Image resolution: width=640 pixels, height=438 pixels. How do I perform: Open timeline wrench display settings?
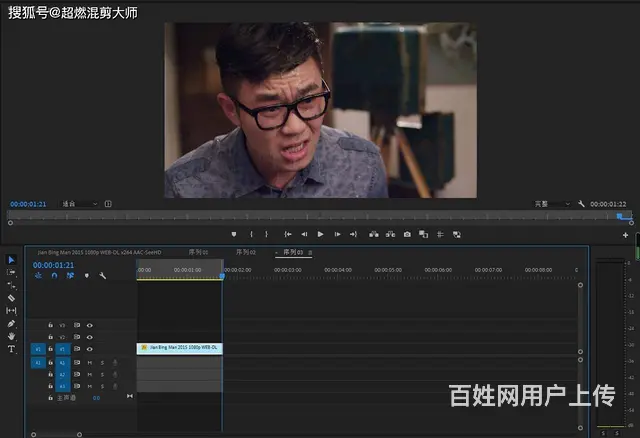(102, 276)
